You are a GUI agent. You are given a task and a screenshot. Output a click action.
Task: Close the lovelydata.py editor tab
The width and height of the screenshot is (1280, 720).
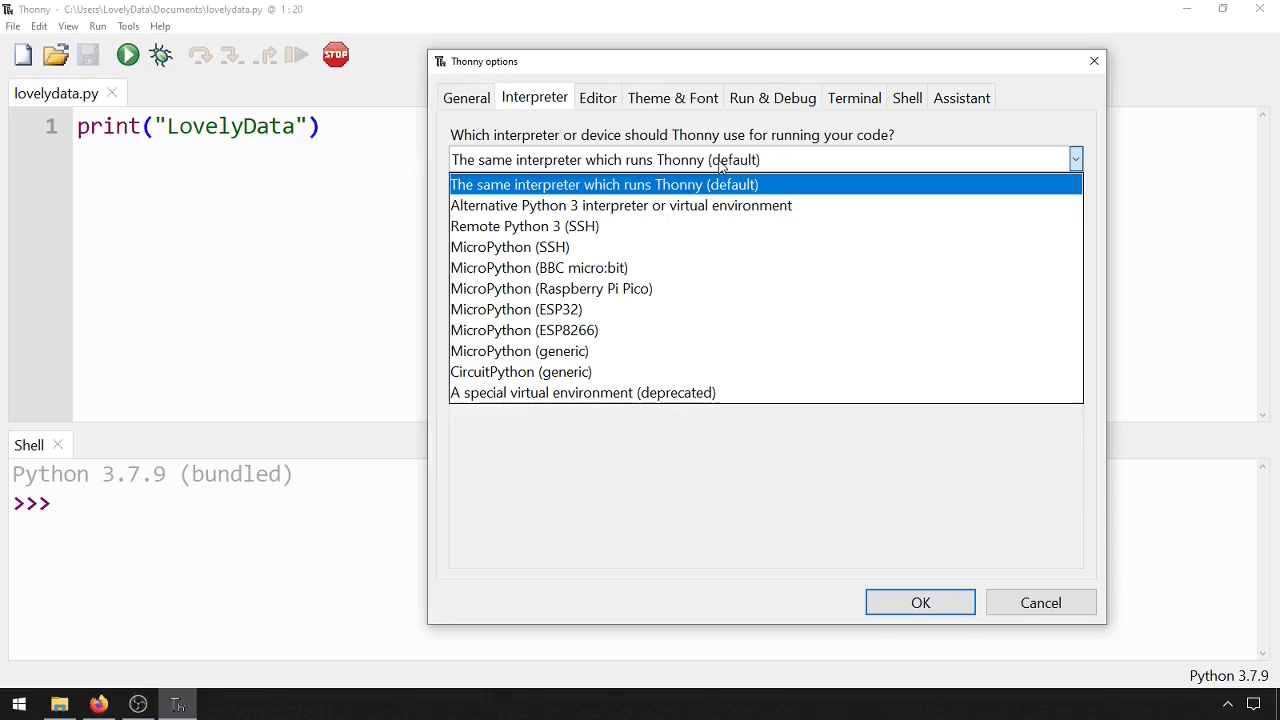tap(112, 93)
